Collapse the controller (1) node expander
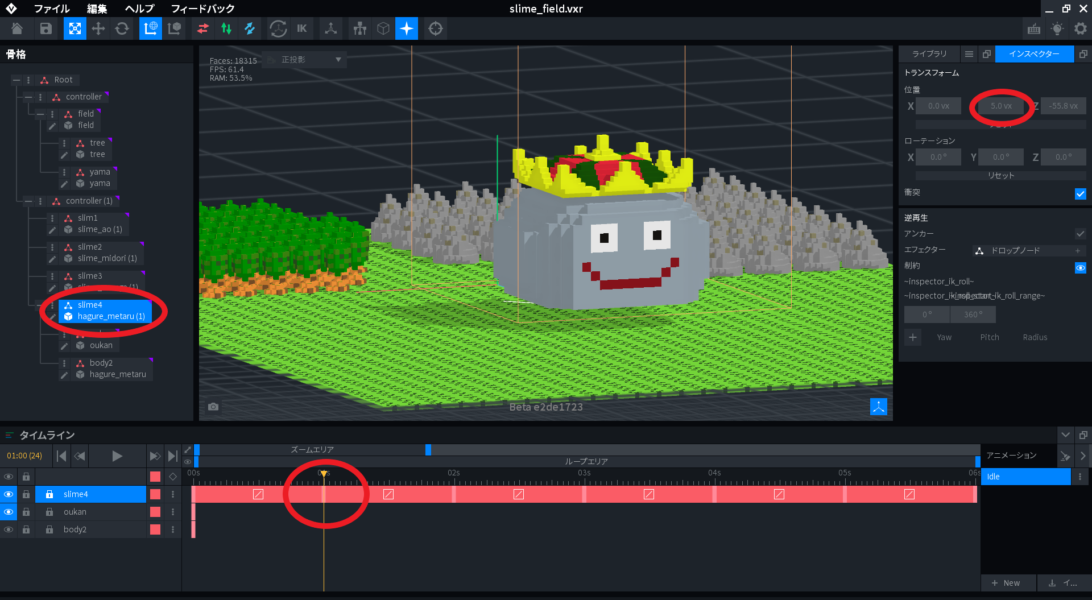The image size is (1092, 600). tap(28, 201)
